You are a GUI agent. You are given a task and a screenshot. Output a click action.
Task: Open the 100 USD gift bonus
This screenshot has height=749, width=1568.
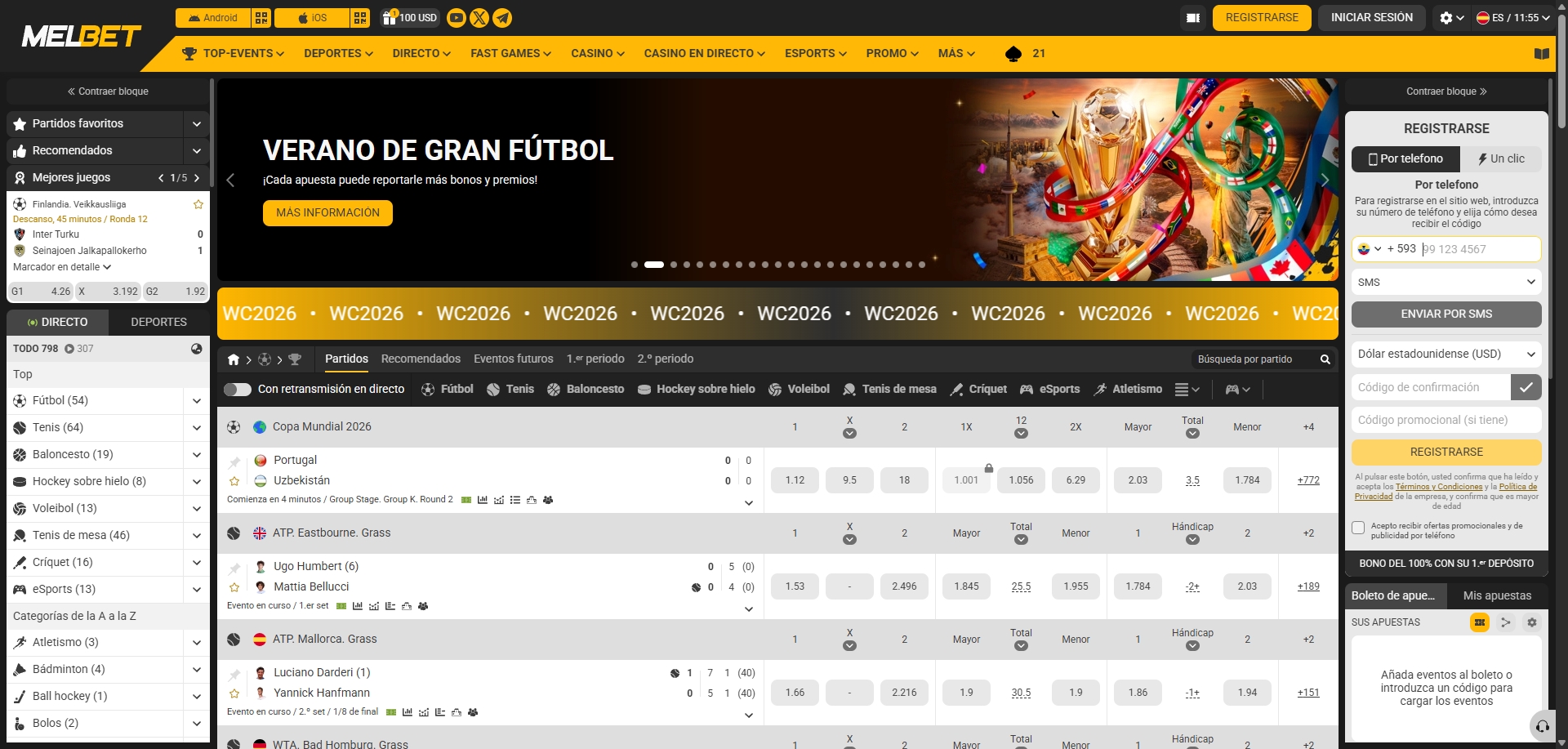pyautogui.click(x=410, y=18)
